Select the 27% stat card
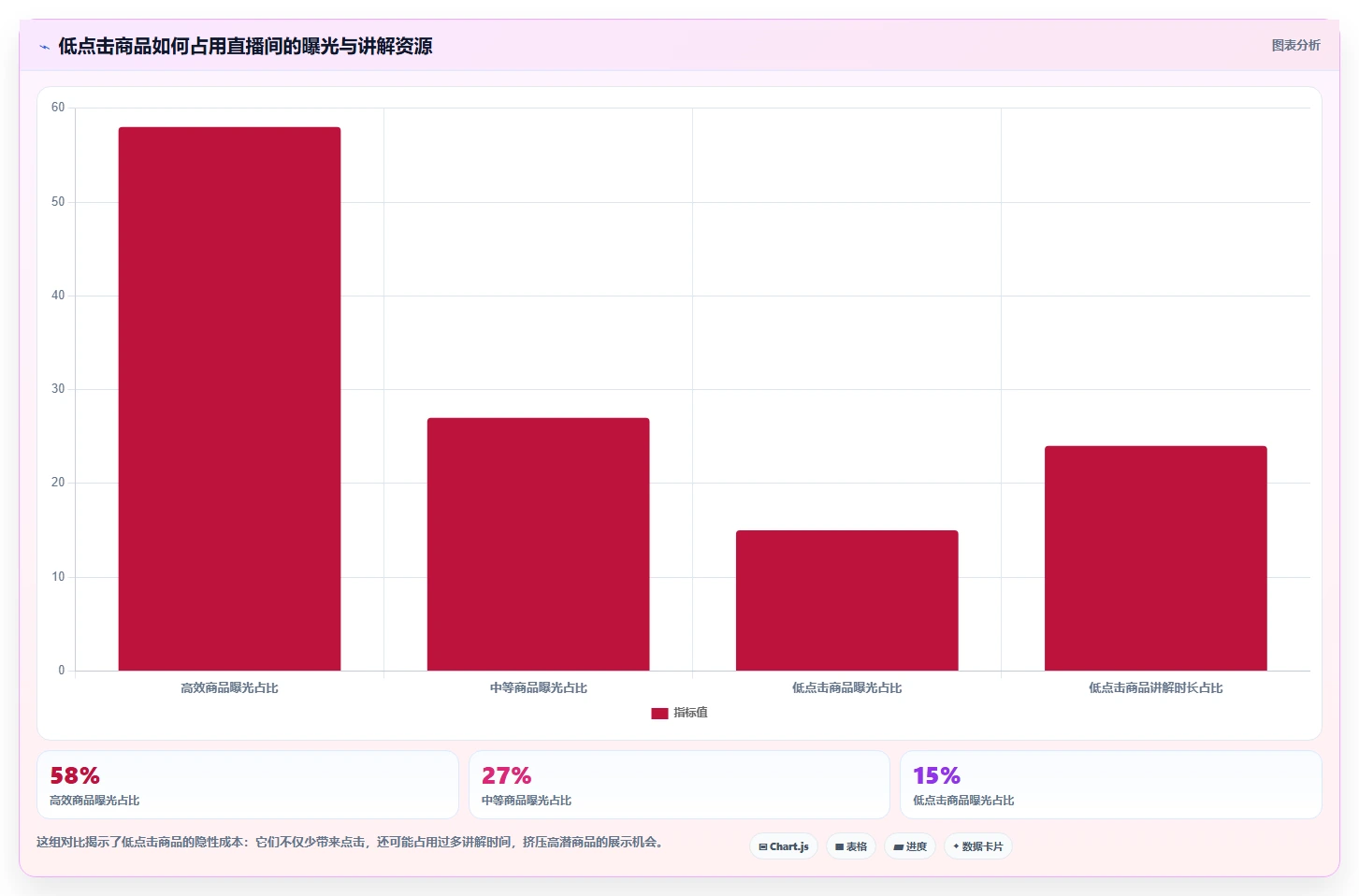This screenshot has width=1359, height=896. [679, 785]
